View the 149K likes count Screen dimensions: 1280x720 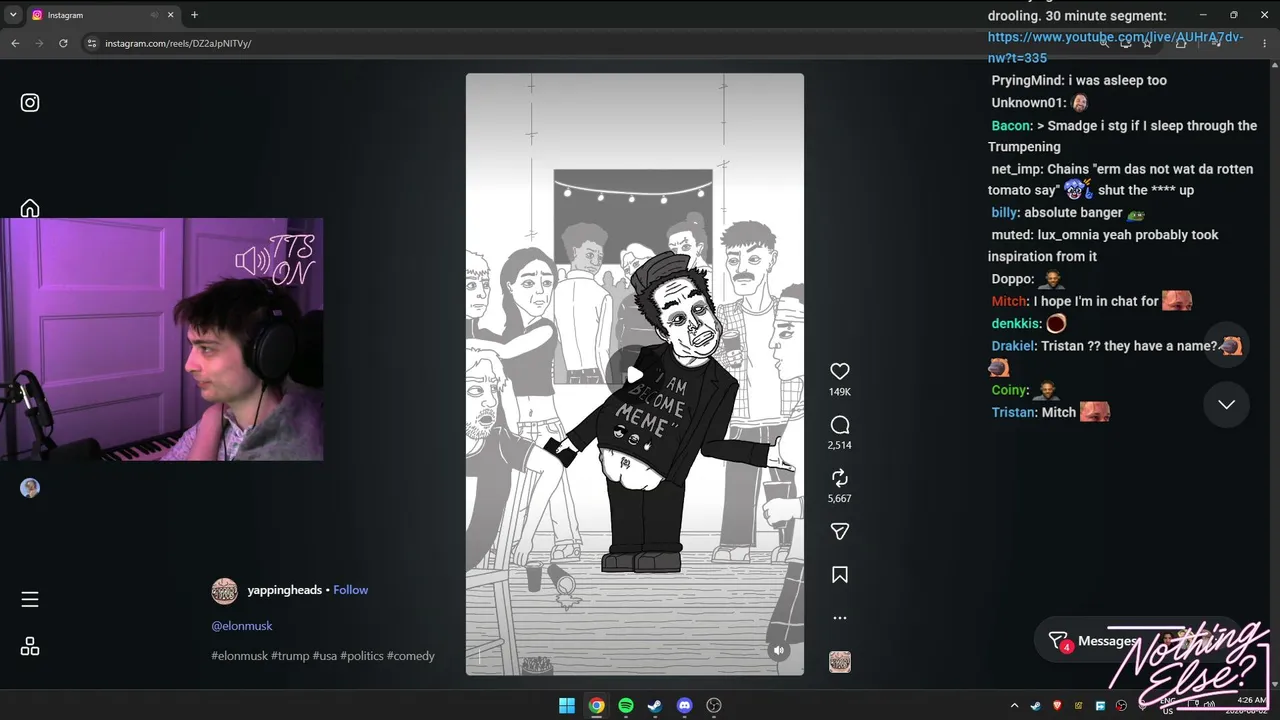840,392
